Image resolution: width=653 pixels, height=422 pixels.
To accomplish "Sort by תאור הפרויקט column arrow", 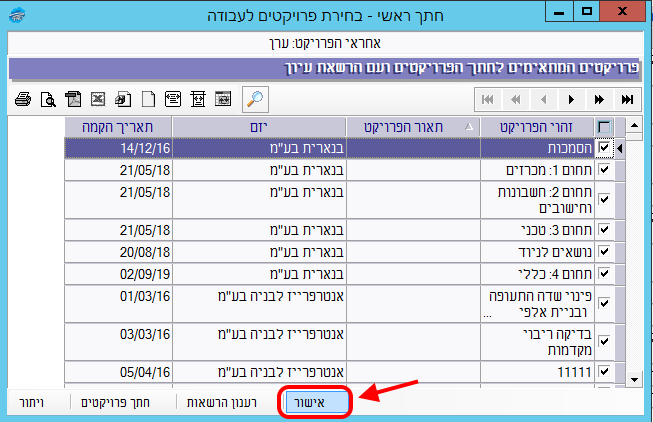I will [x=471, y=127].
